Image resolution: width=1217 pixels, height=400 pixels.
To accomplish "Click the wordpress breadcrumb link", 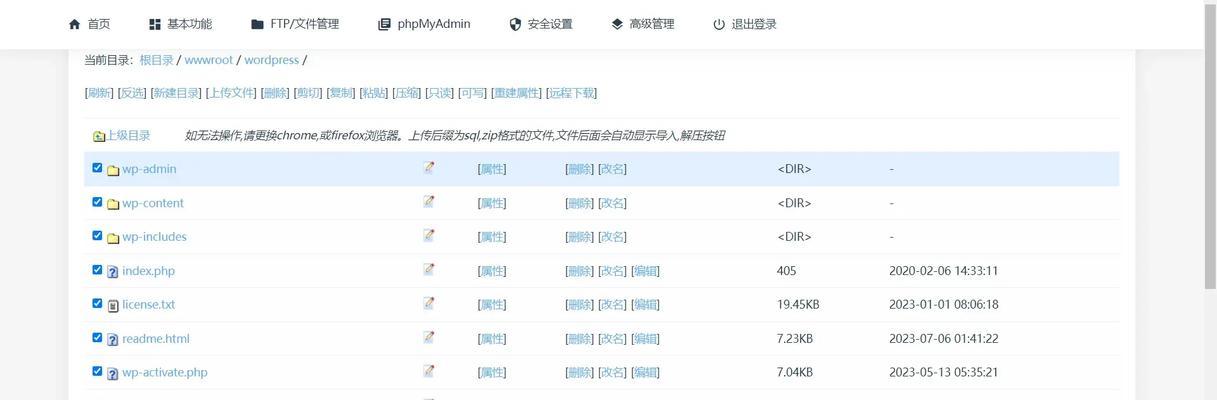I will click(271, 60).
